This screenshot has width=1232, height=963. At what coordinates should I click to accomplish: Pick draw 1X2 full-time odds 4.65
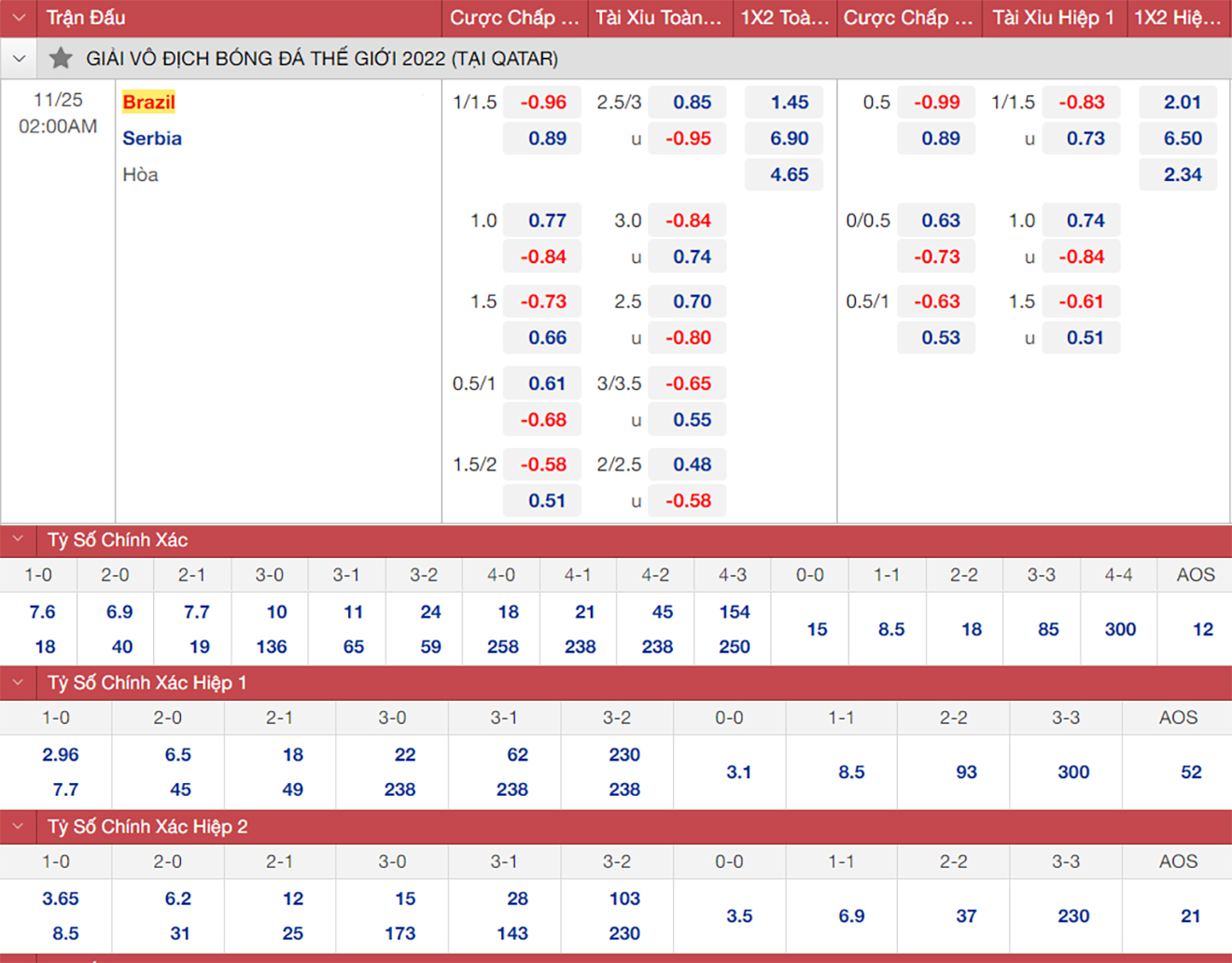click(784, 174)
